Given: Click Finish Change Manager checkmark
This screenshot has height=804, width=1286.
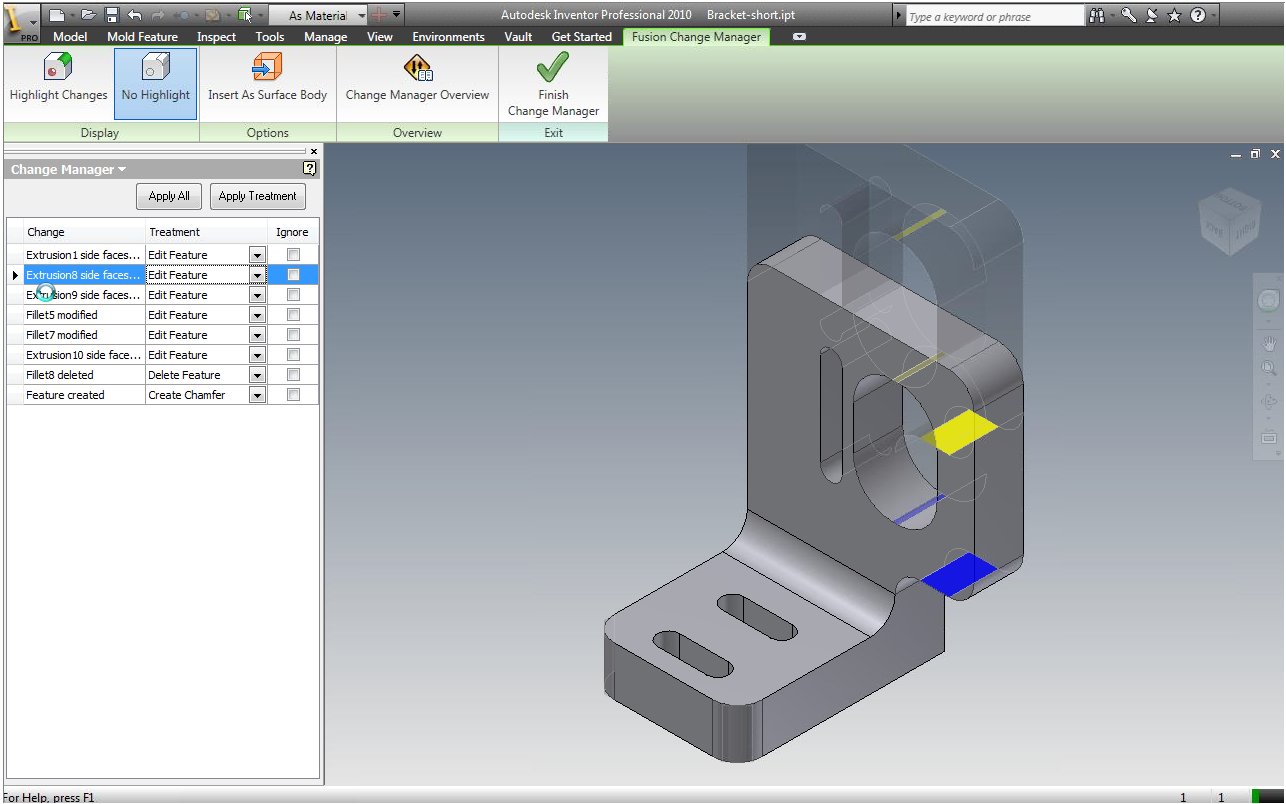Looking at the screenshot, I should point(553,68).
